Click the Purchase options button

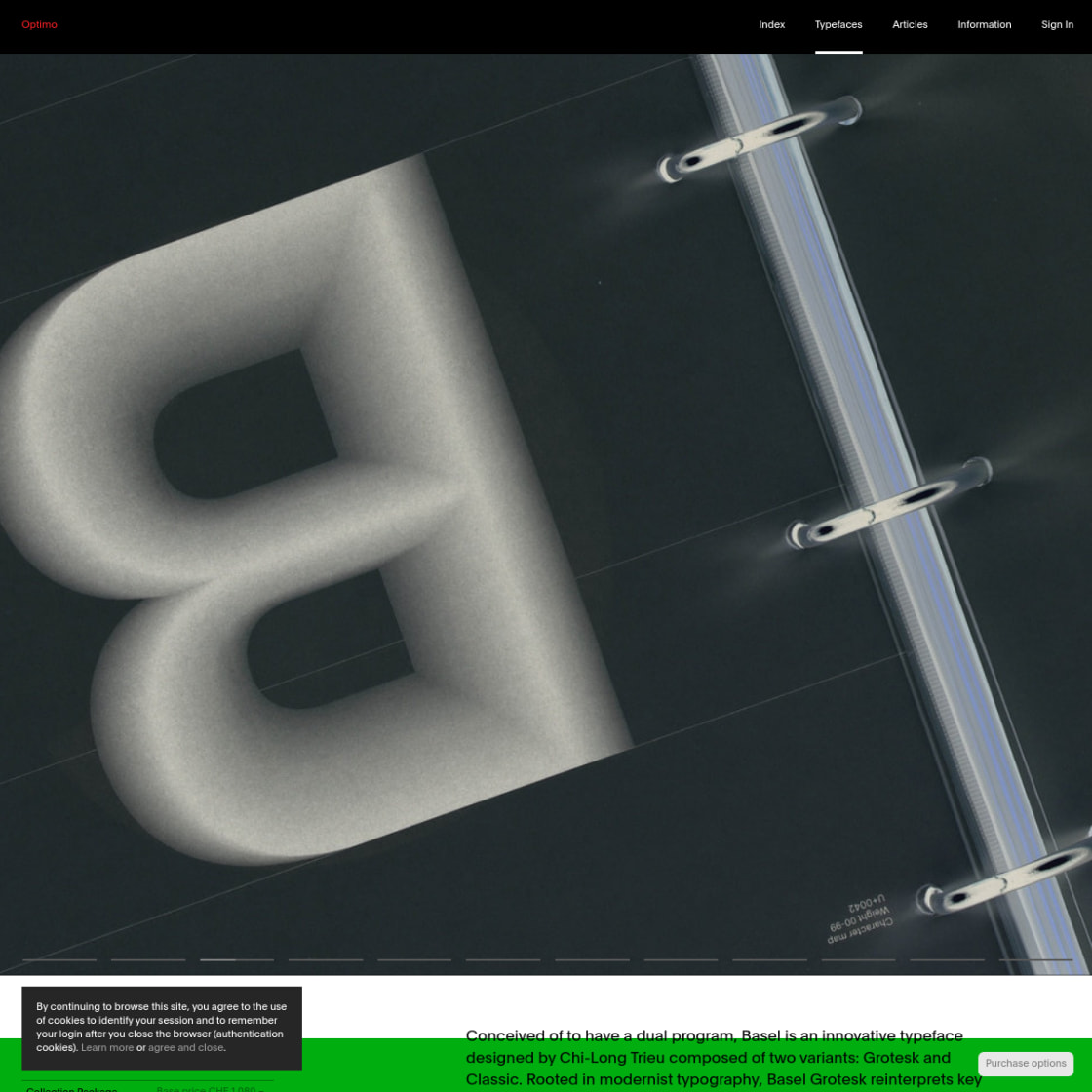tap(1025, 1063)
